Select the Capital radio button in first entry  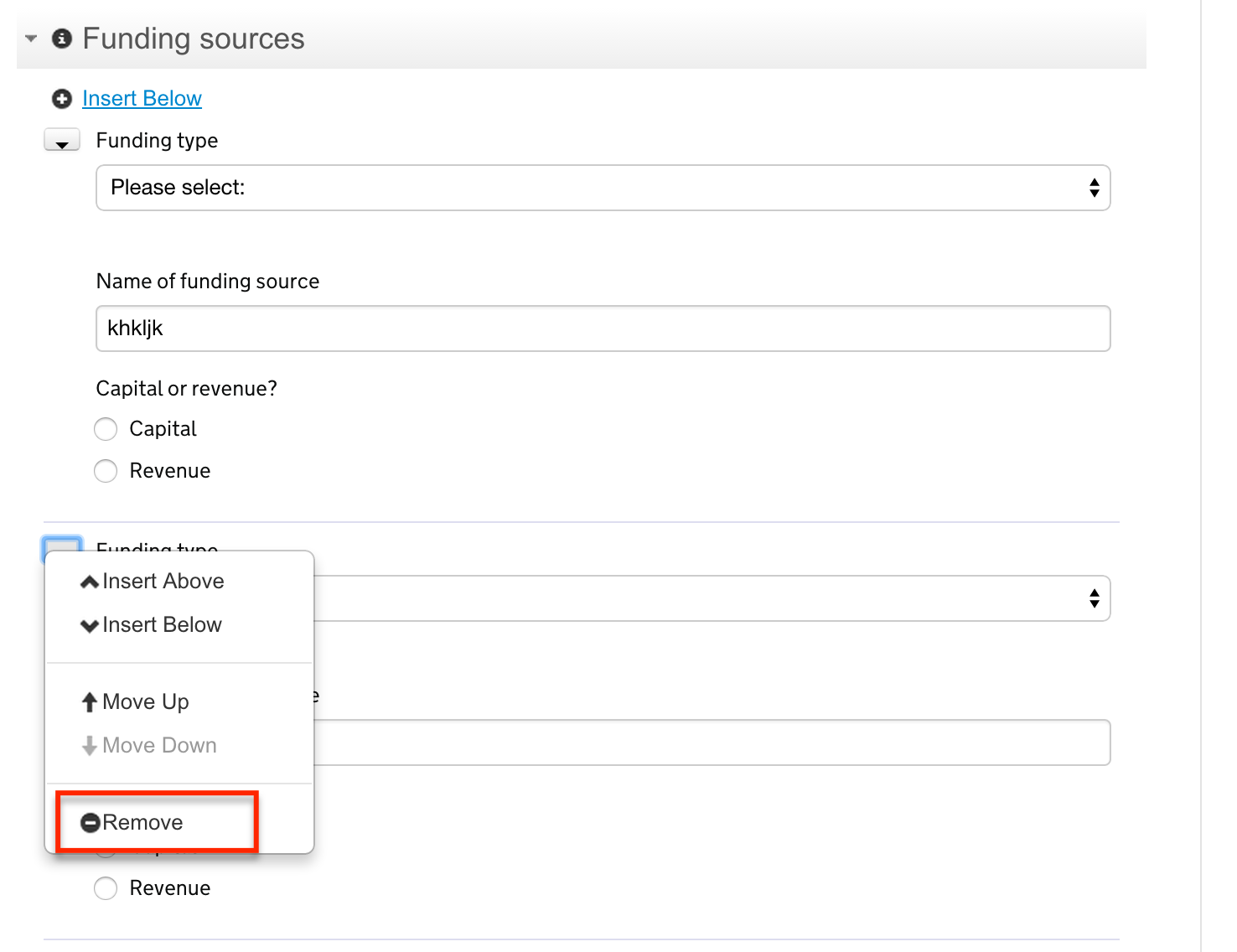point(106,429)
